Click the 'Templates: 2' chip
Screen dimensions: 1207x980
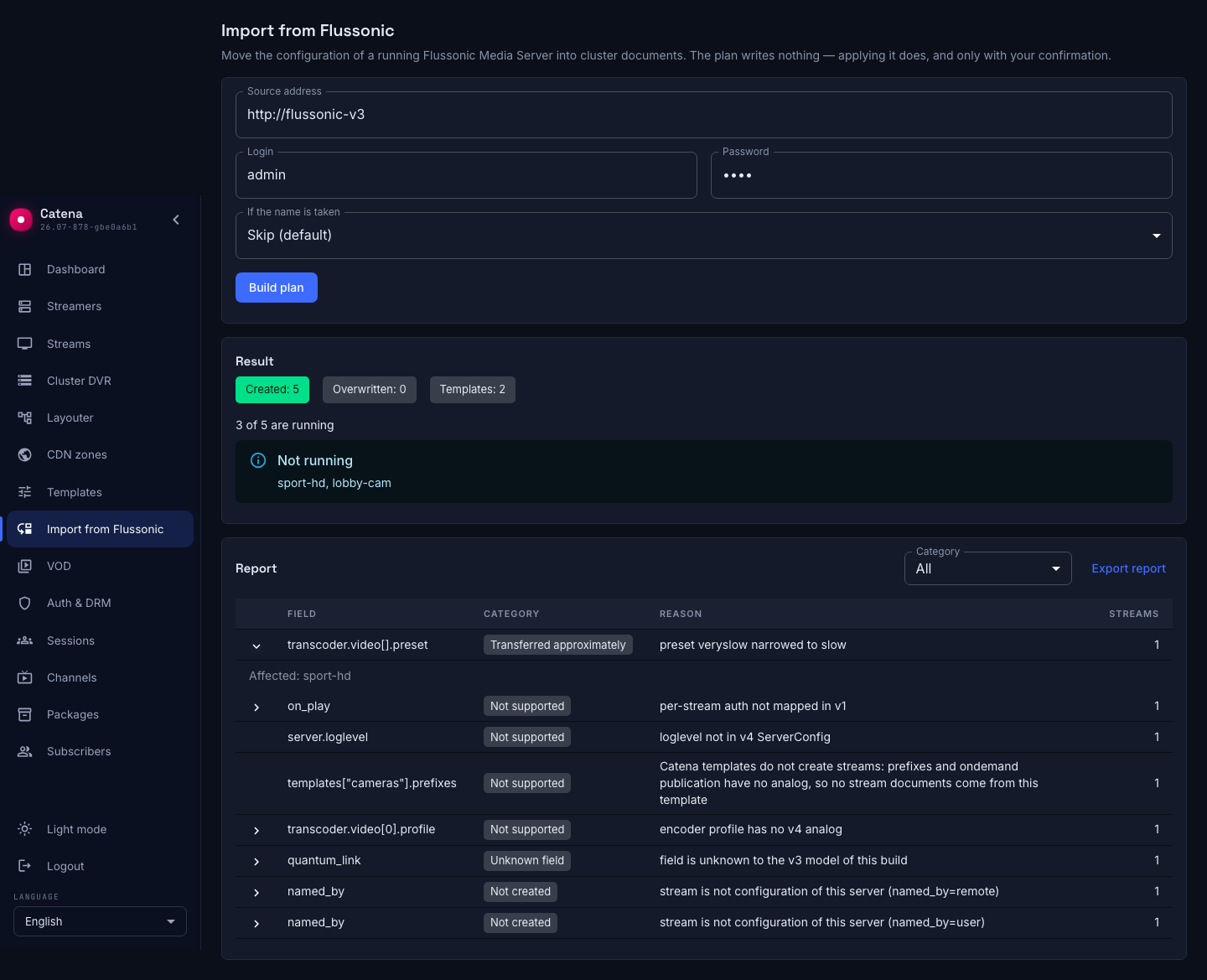[x=473, y=389]
